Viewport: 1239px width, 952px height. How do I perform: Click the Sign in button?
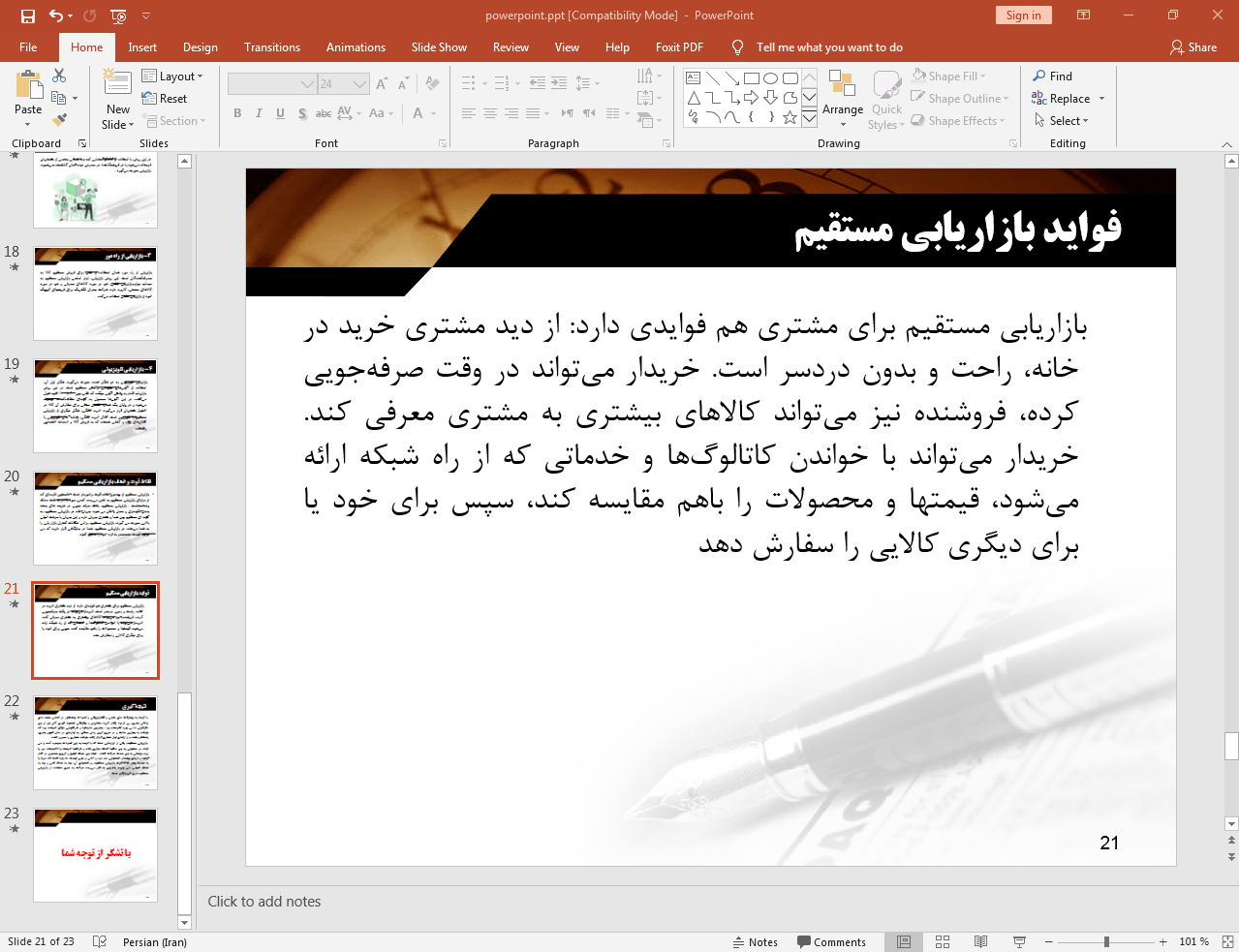pos(1023,15)
